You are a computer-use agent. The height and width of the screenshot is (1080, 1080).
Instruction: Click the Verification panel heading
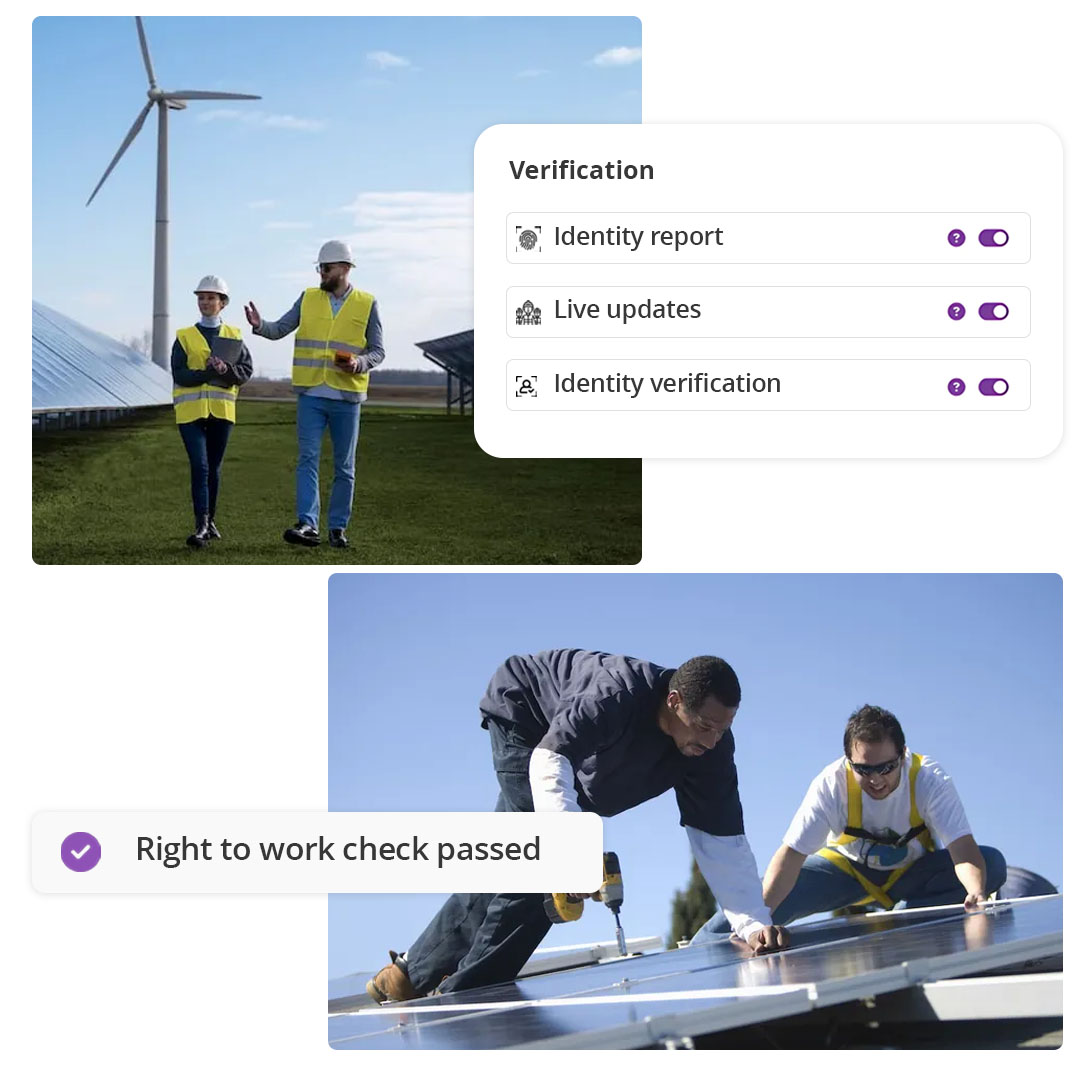point(581,170)
